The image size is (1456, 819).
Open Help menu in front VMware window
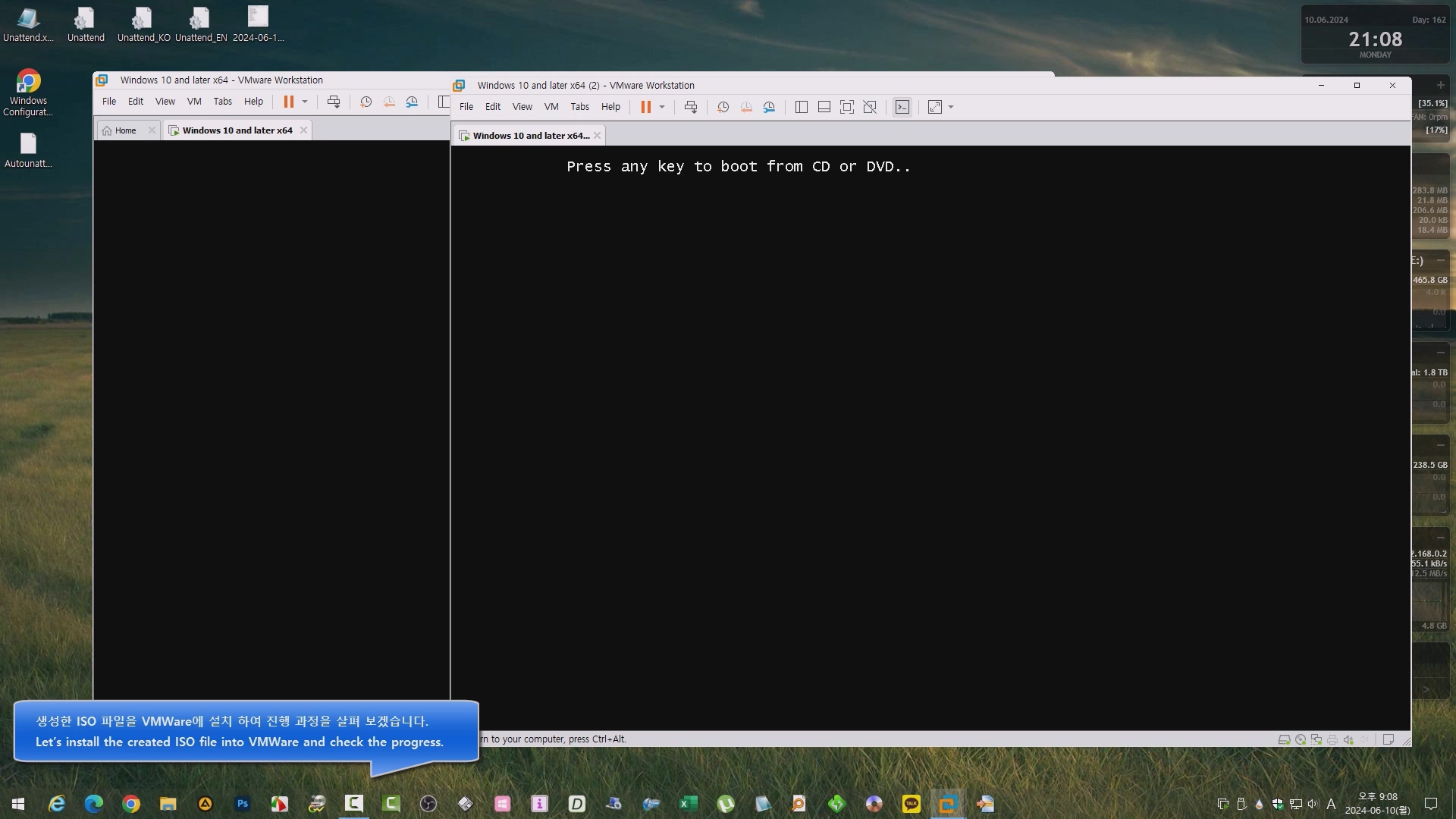point(610,107)
